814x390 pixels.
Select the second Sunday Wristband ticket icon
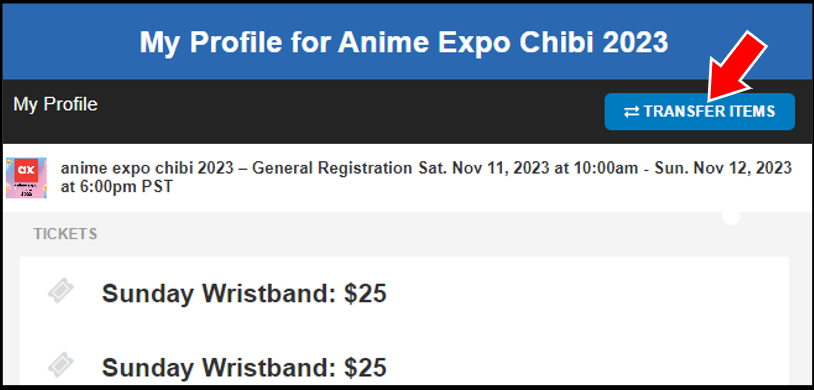point(61,365)
